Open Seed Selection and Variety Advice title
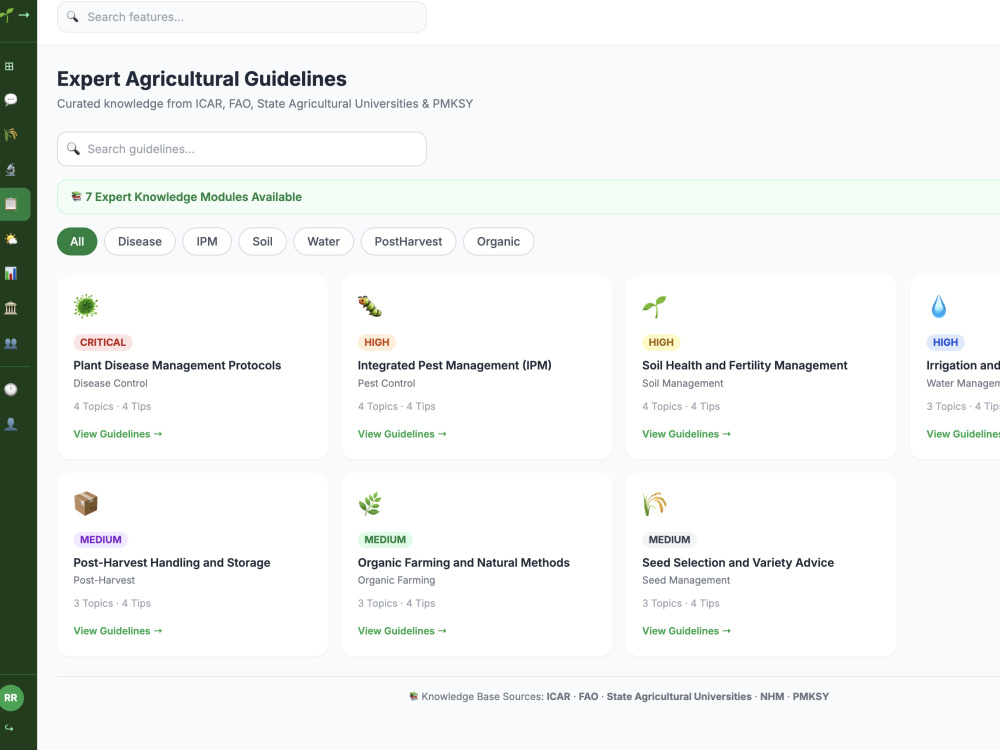Image resolution: width=1000 pixels, height=750 pixels. click(x=738, y=562)
